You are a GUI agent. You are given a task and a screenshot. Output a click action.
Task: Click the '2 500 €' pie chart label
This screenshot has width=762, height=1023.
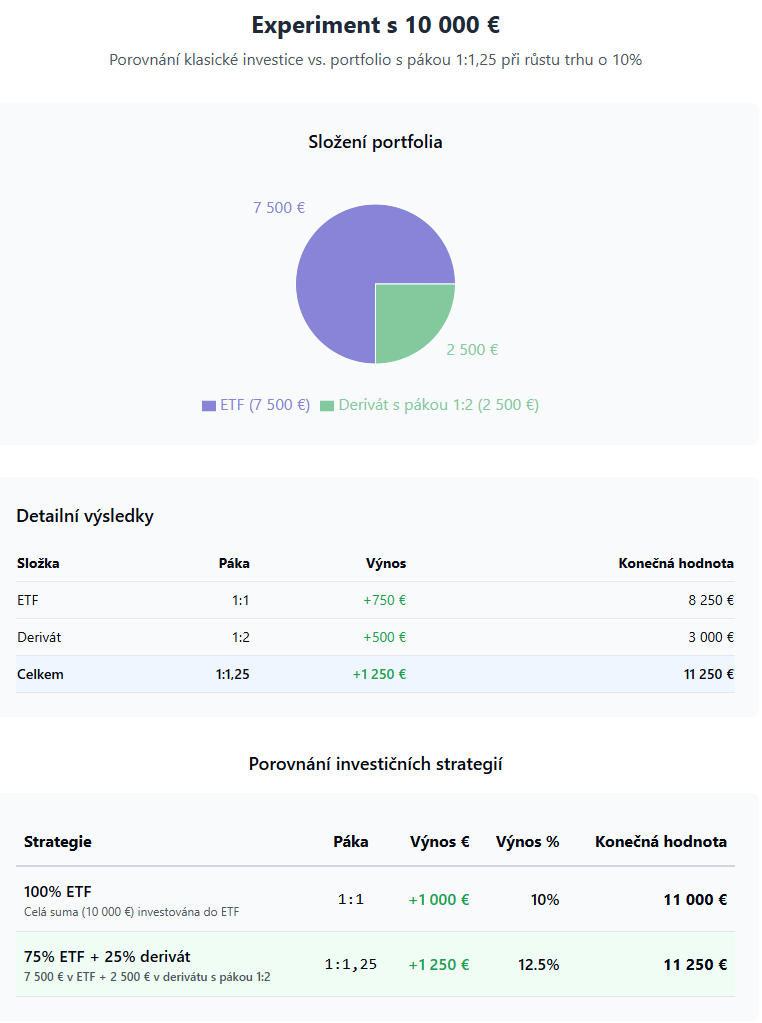[472, 350]
